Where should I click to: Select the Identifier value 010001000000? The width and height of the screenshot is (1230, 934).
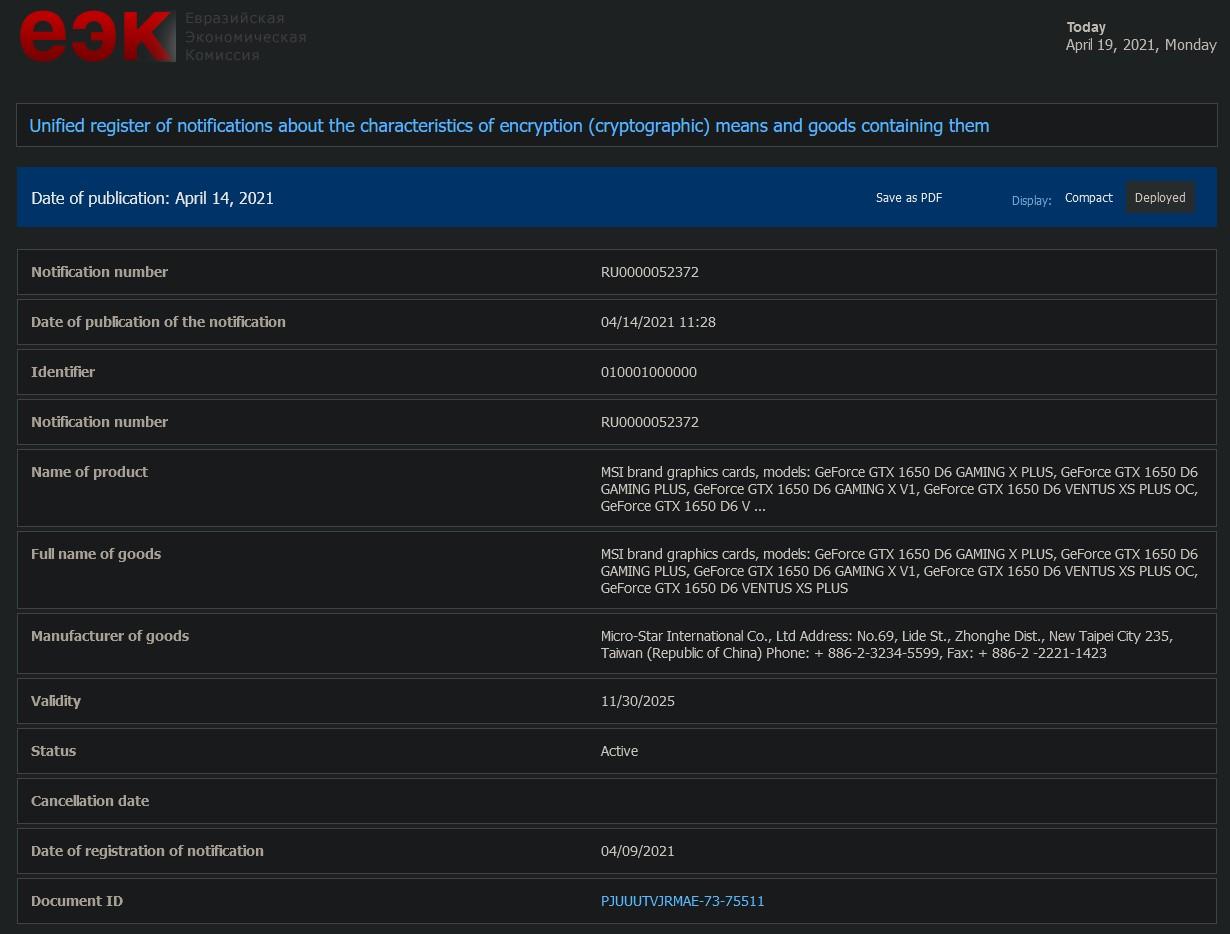[648, 372]
